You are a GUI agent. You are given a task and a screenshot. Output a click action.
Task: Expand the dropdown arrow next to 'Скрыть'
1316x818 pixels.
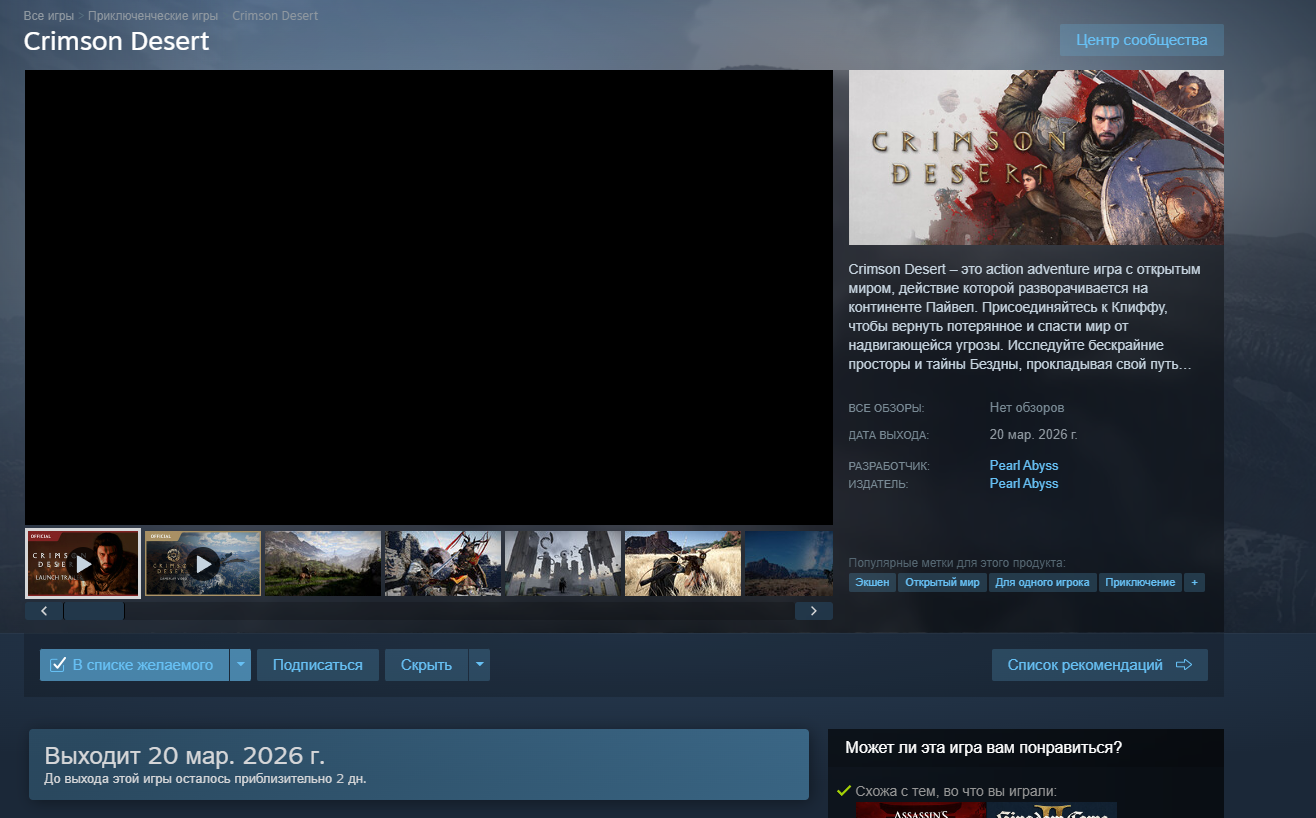[x=479, y=665]
